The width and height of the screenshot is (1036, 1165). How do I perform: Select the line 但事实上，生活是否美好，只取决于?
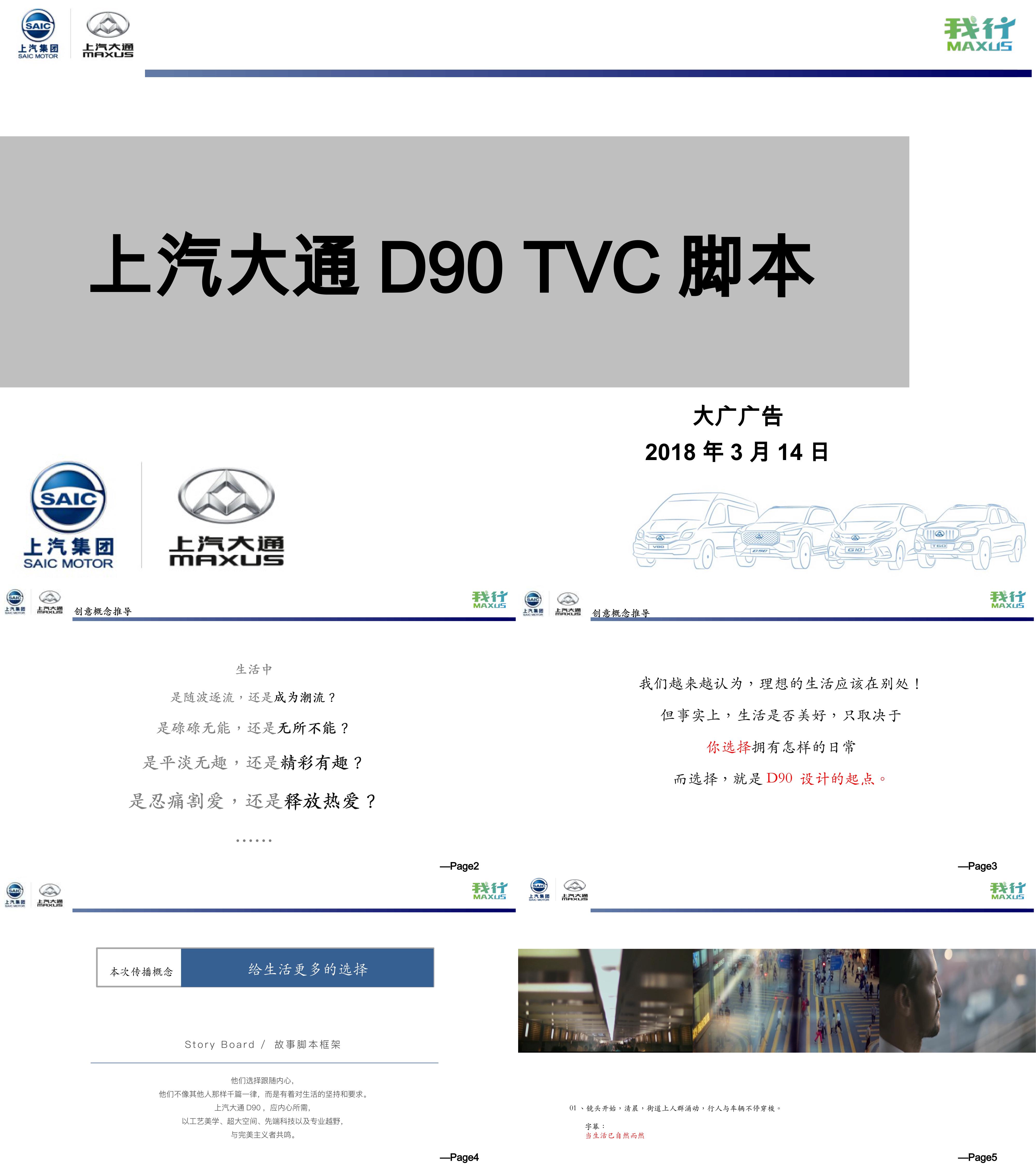(x=782, y=715)
